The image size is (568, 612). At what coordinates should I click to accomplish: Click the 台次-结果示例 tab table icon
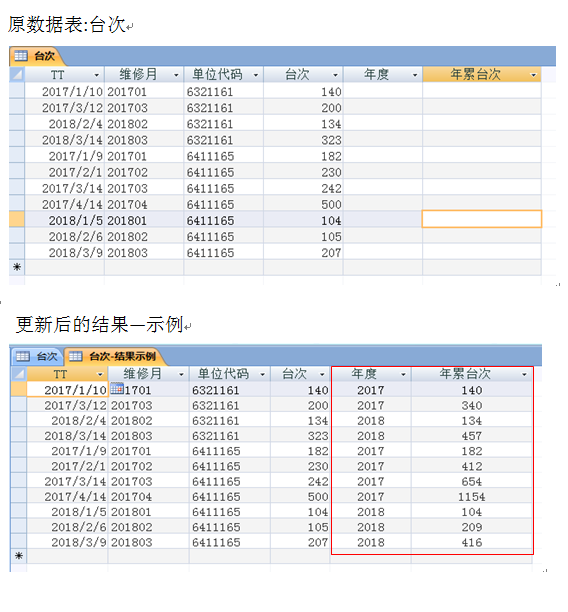click(x=75, y=356)
